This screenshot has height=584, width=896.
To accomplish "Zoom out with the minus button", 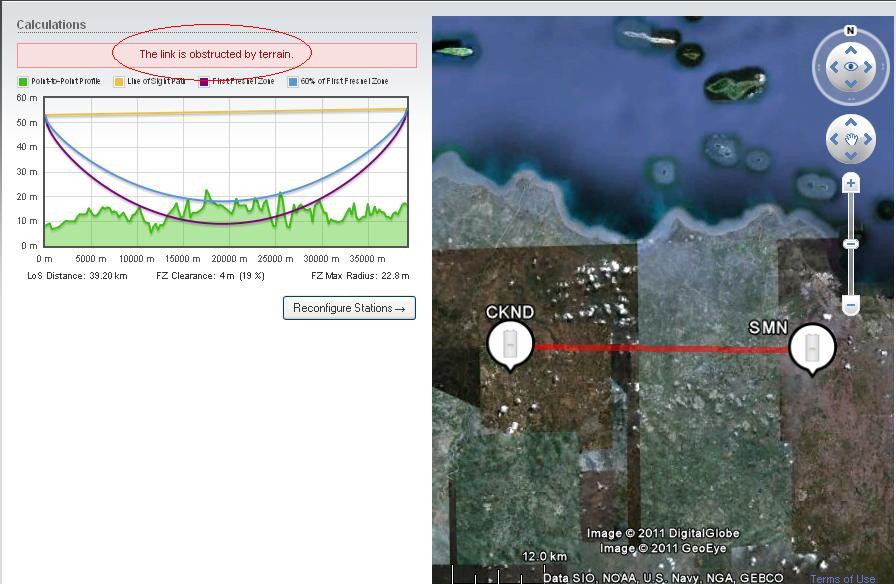I will point(851,305).
